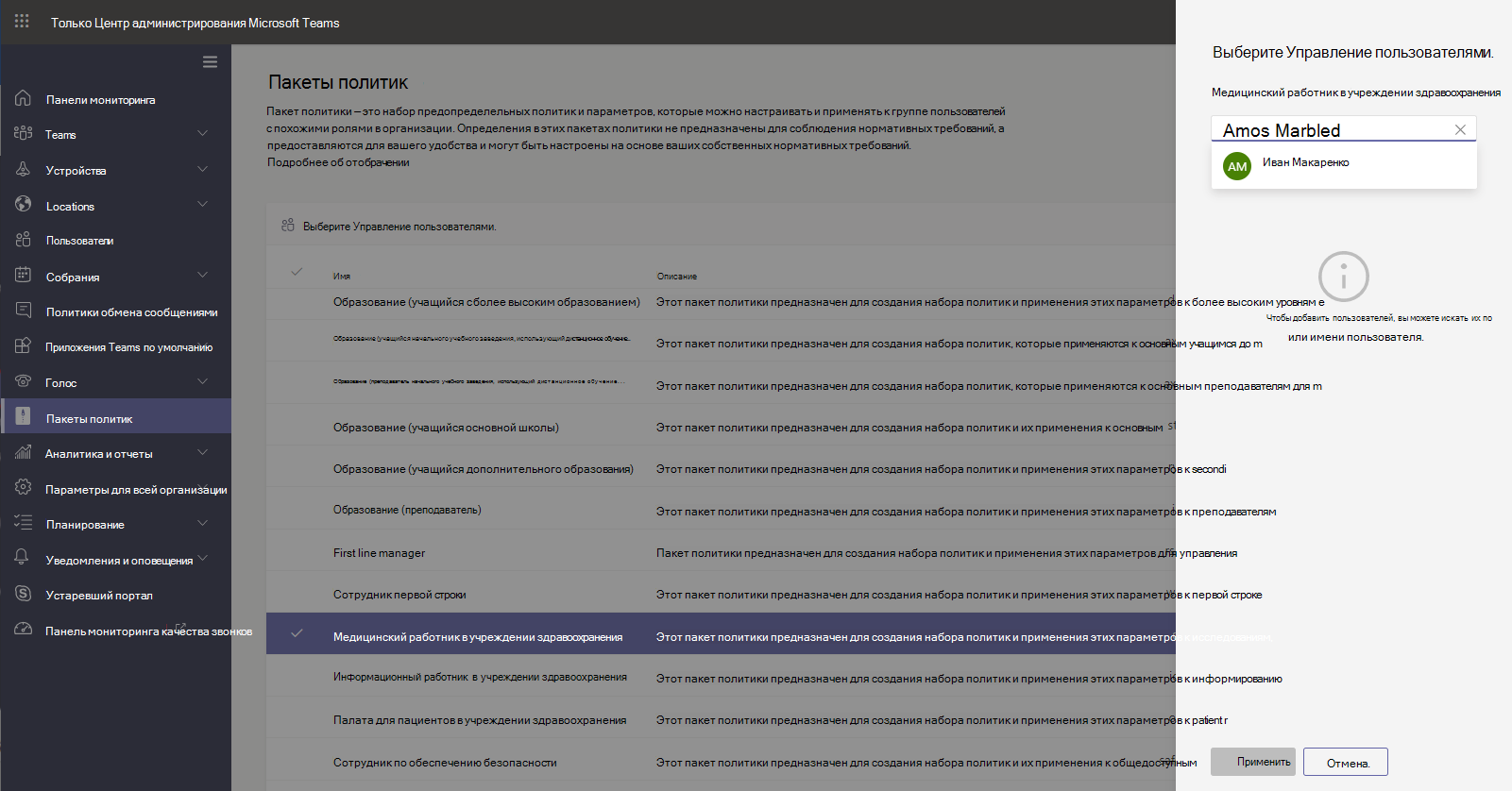Expand the Locations menu chevron

coord(202,204)
